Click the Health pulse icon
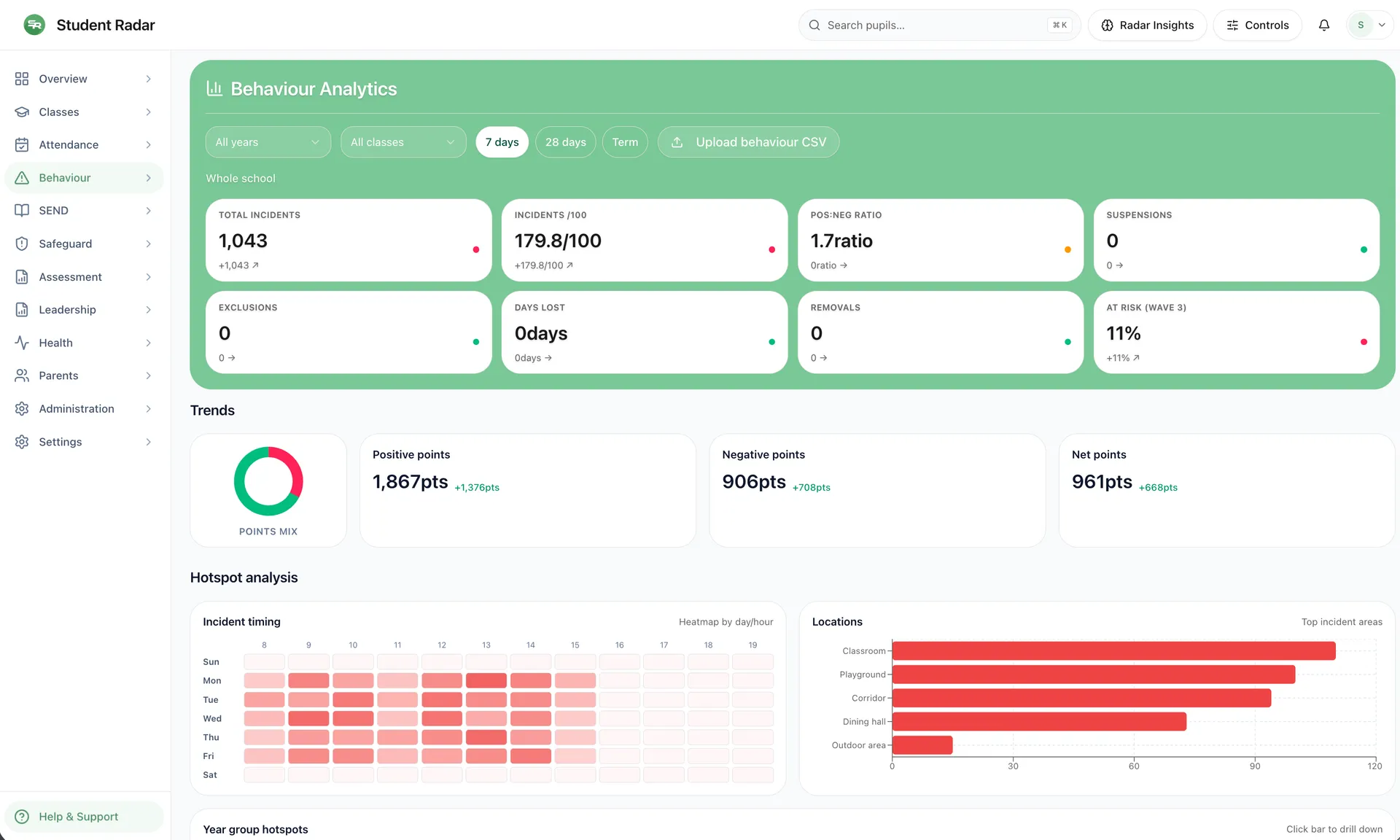Screen dimensions: 1400x840 [22, 343]
